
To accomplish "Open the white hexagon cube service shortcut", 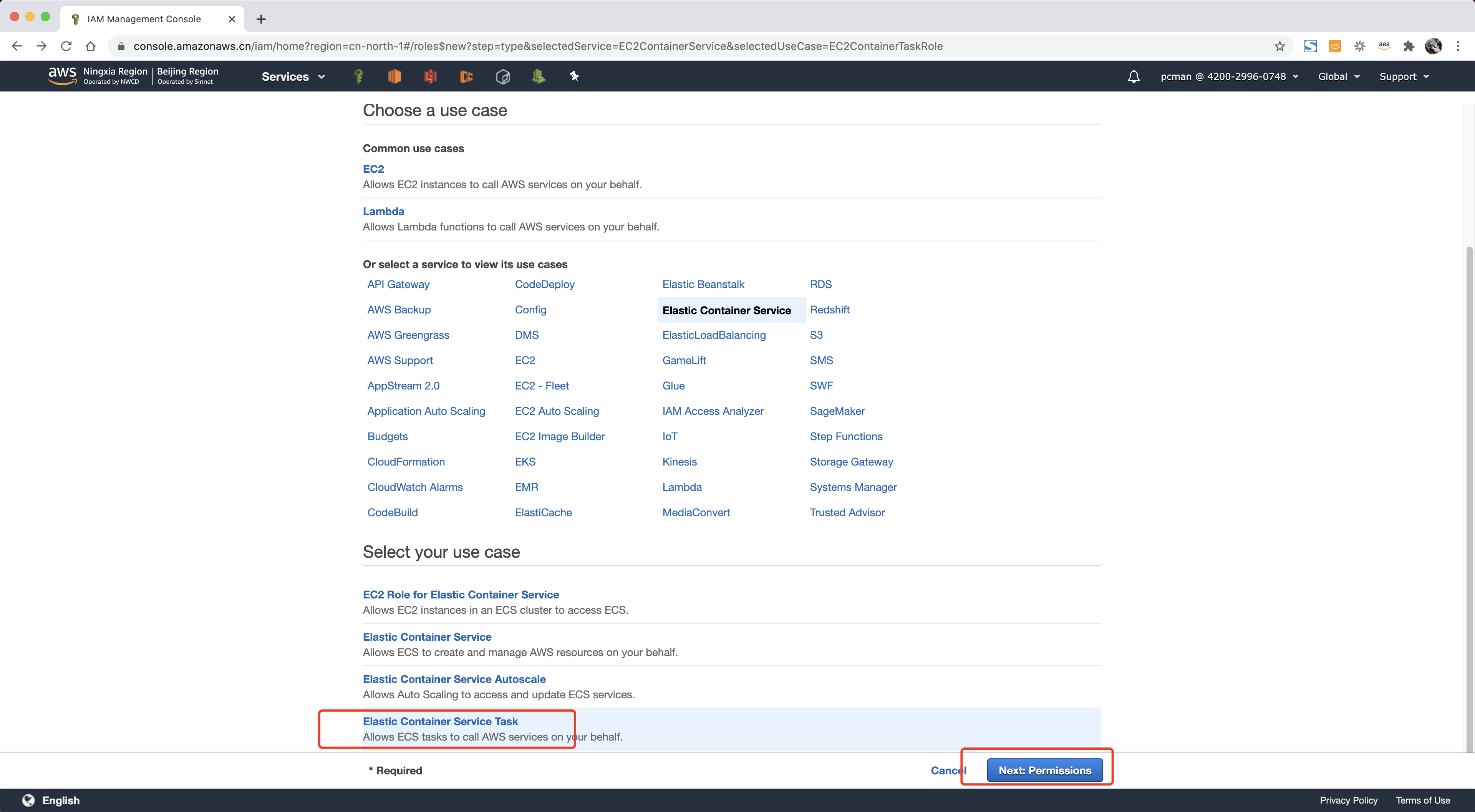I will point(503,76).
